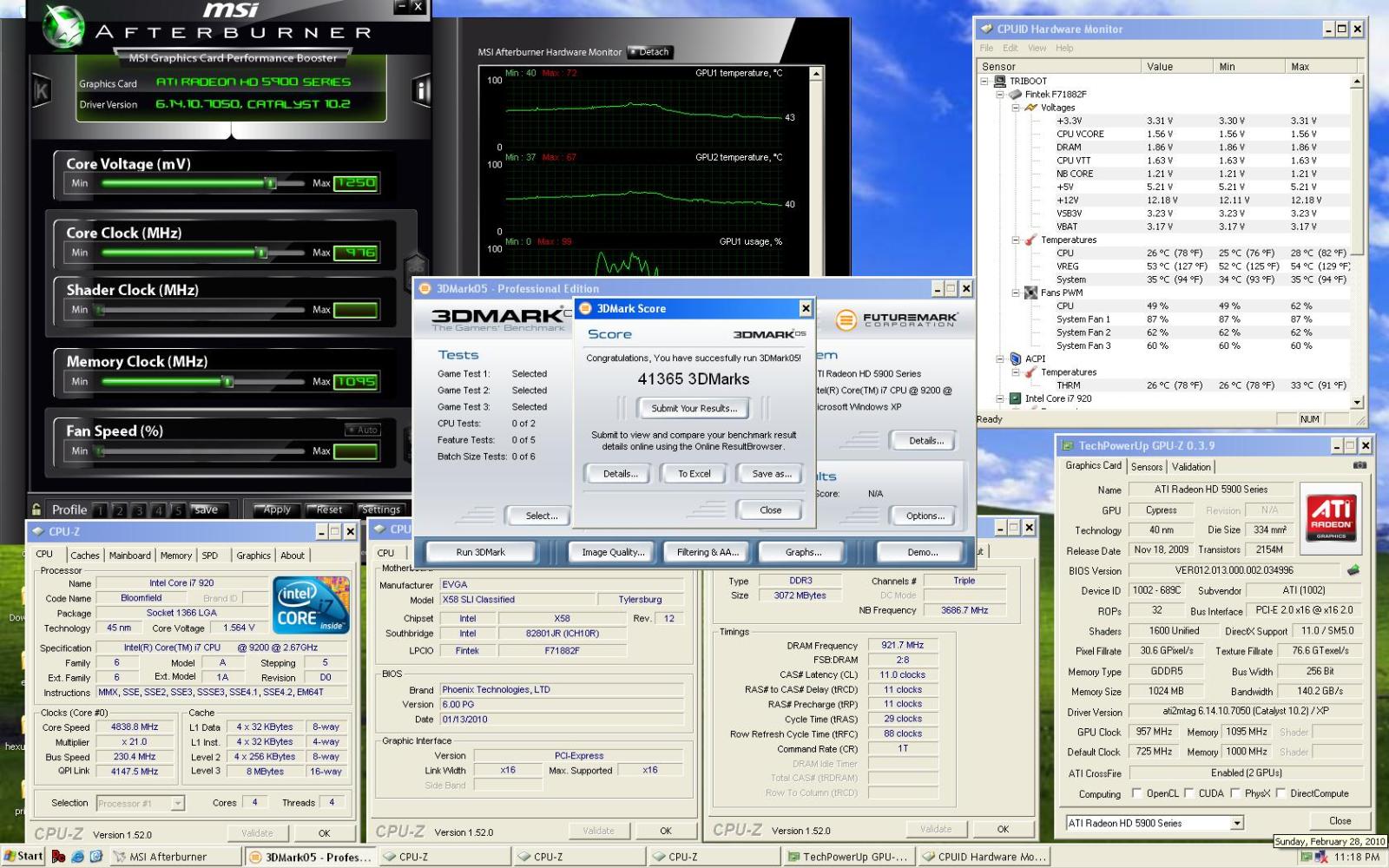This screenshot has width=1389, height=868.
Task: Click the green monitor tray icon
Action: click(1306, 857)
